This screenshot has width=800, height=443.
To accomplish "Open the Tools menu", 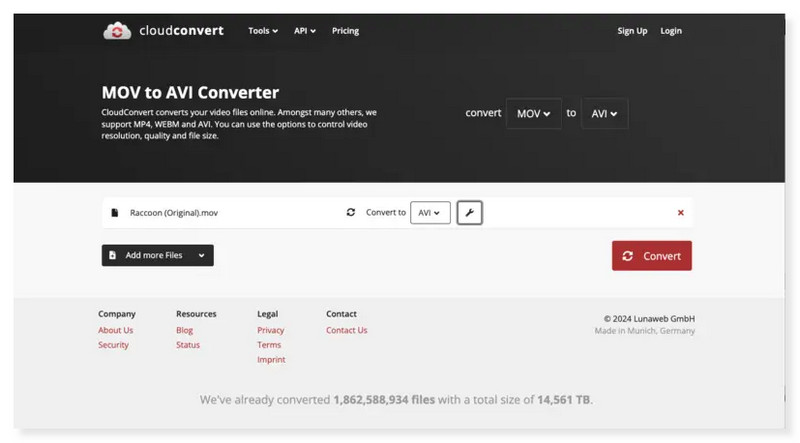I will tap(263, 31).
